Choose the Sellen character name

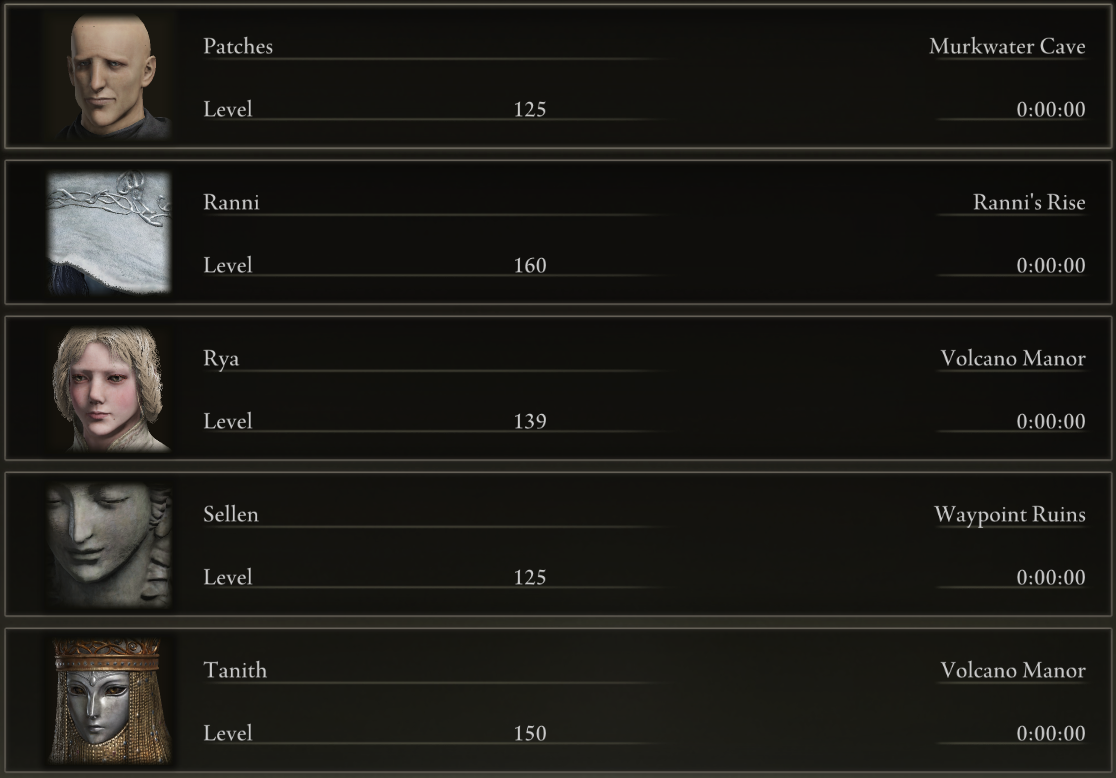(231, 514)
